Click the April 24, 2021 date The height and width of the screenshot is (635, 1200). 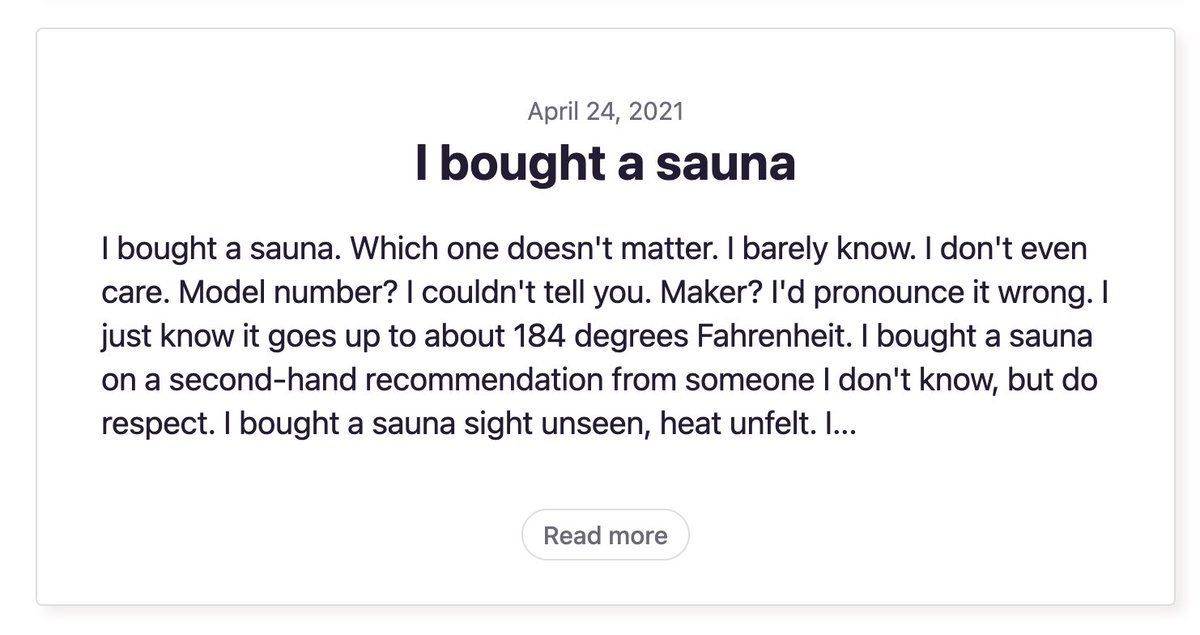pos(605,111)
